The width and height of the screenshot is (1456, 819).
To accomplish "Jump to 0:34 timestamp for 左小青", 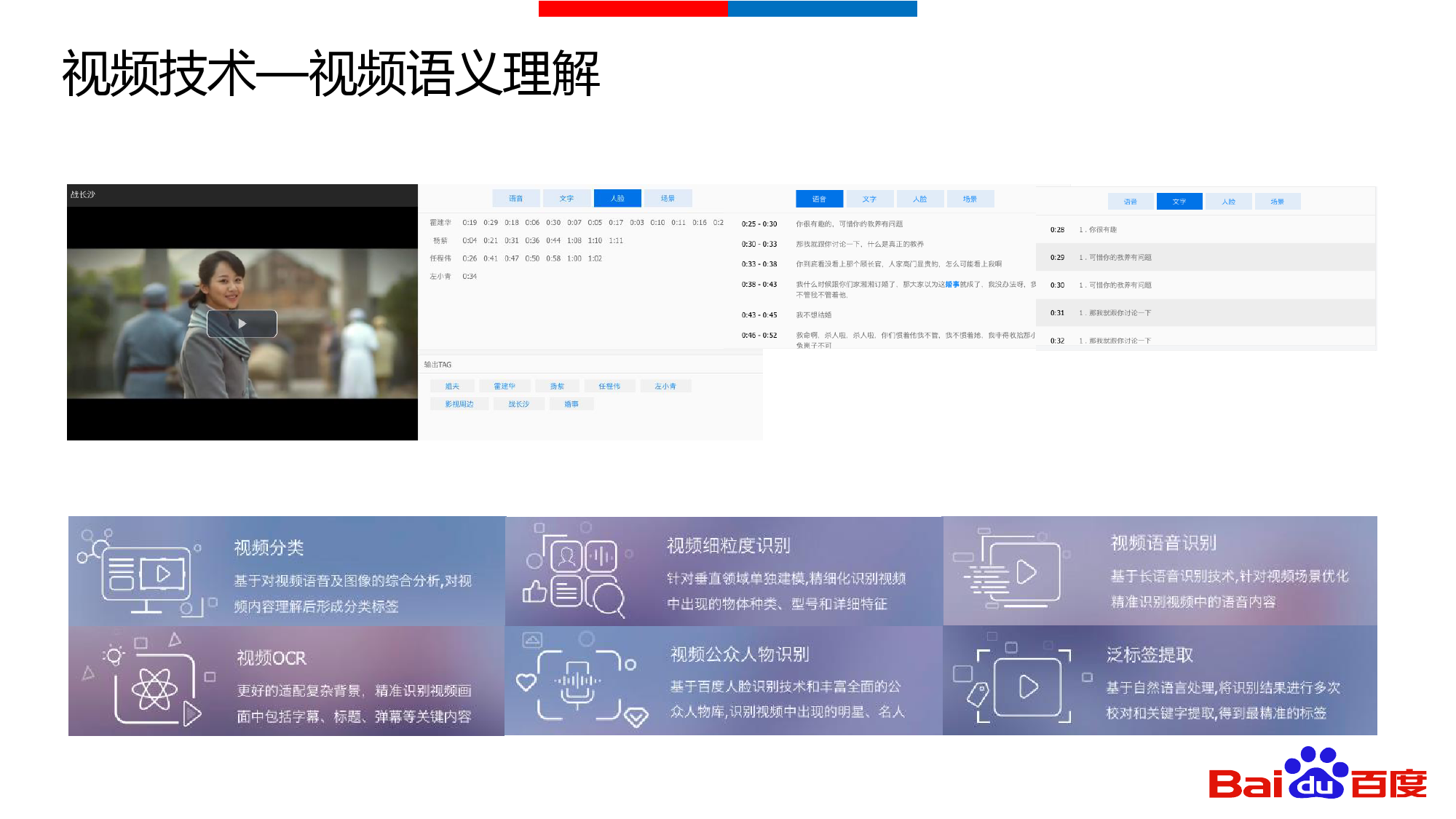I will tap(470, 277).
